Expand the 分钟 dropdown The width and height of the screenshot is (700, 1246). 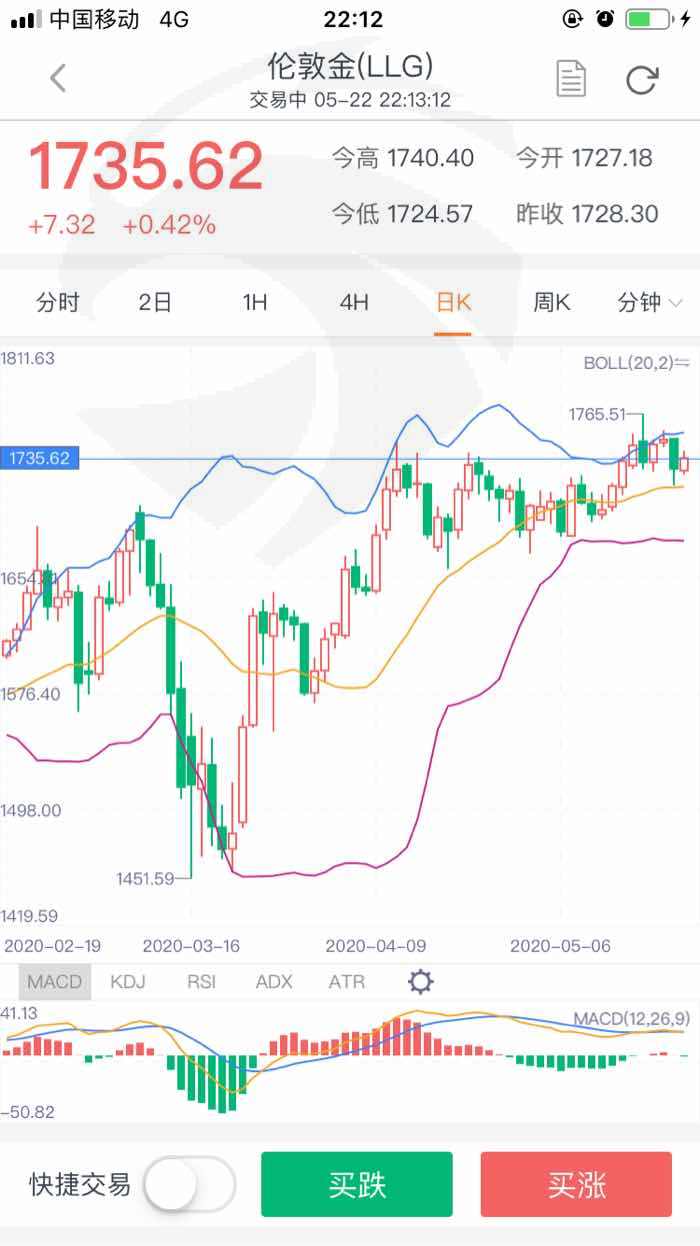[650, 302]
